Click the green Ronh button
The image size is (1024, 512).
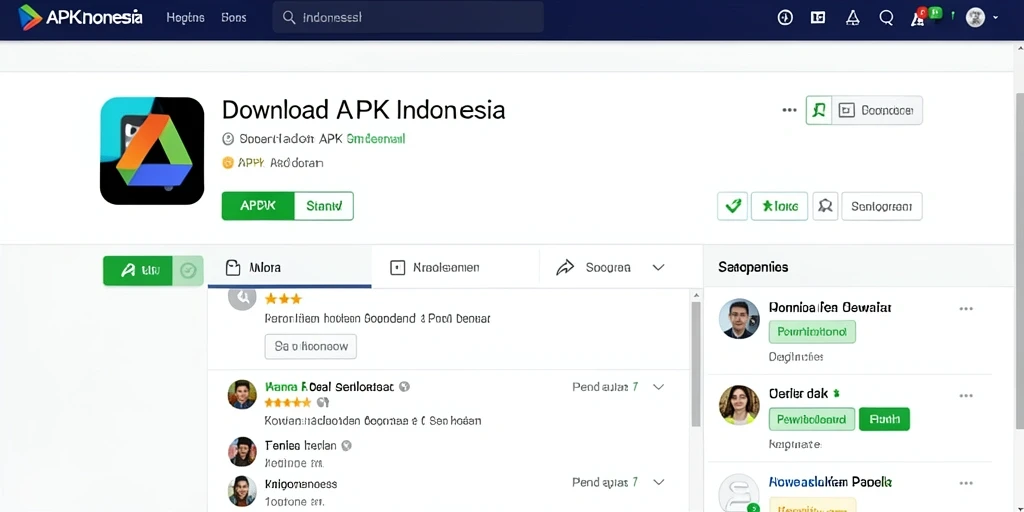[884, 419]
